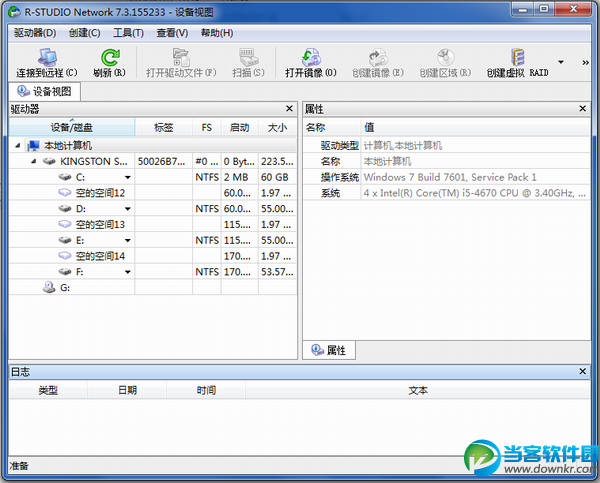Click the 类型 log column header
Viewport: 600px width, 483px height.
coord(48,390)
